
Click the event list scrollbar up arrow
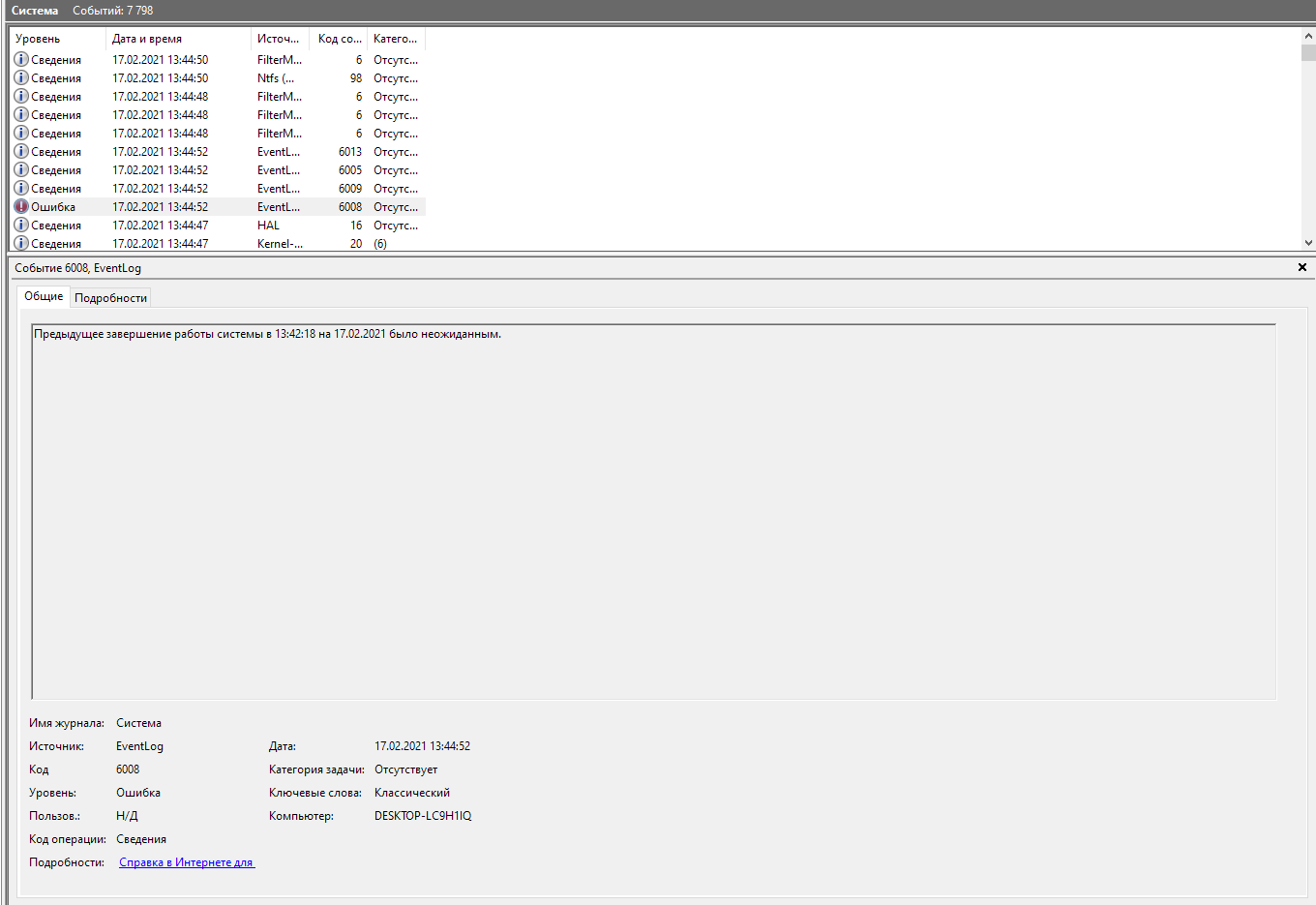pyautogui.click(x=1308, y=36)
